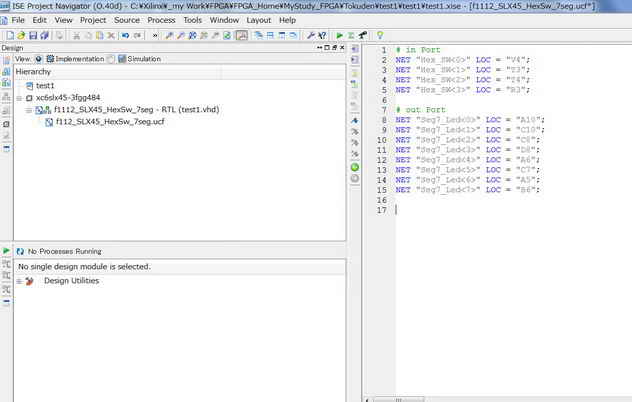Viewport: 632px width, 402px height.
Task: Select the xc6slx45-3fgg484 device node
Action: (68, 98)
